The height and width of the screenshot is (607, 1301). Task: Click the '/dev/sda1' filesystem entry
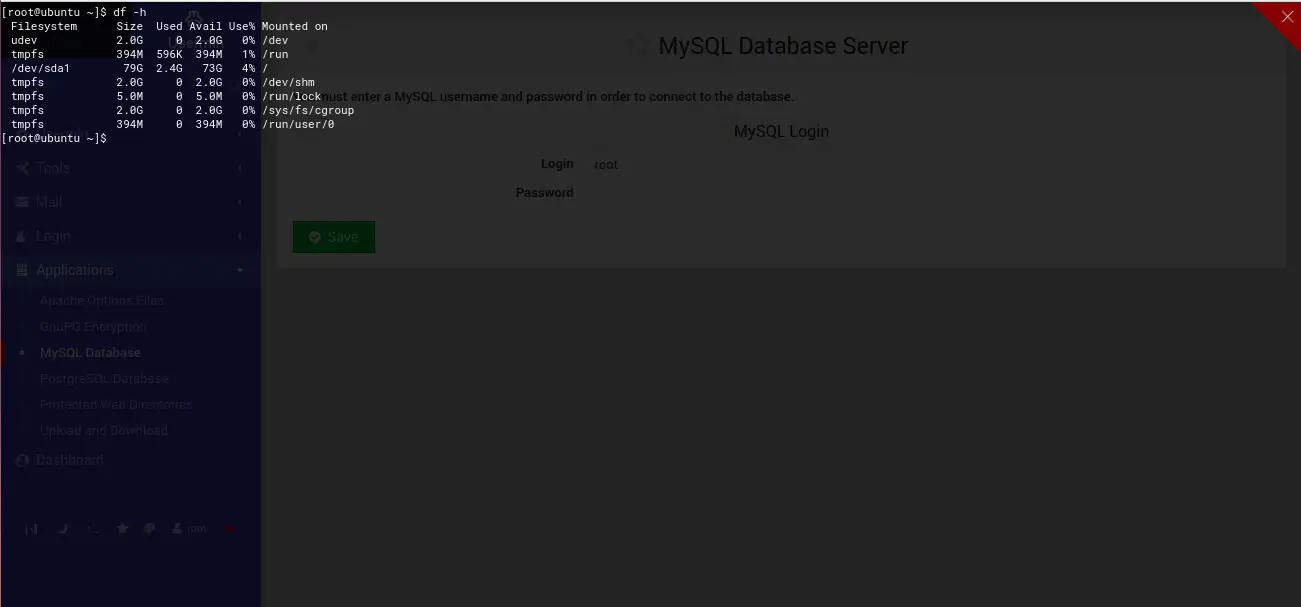[x=41, y=68]
